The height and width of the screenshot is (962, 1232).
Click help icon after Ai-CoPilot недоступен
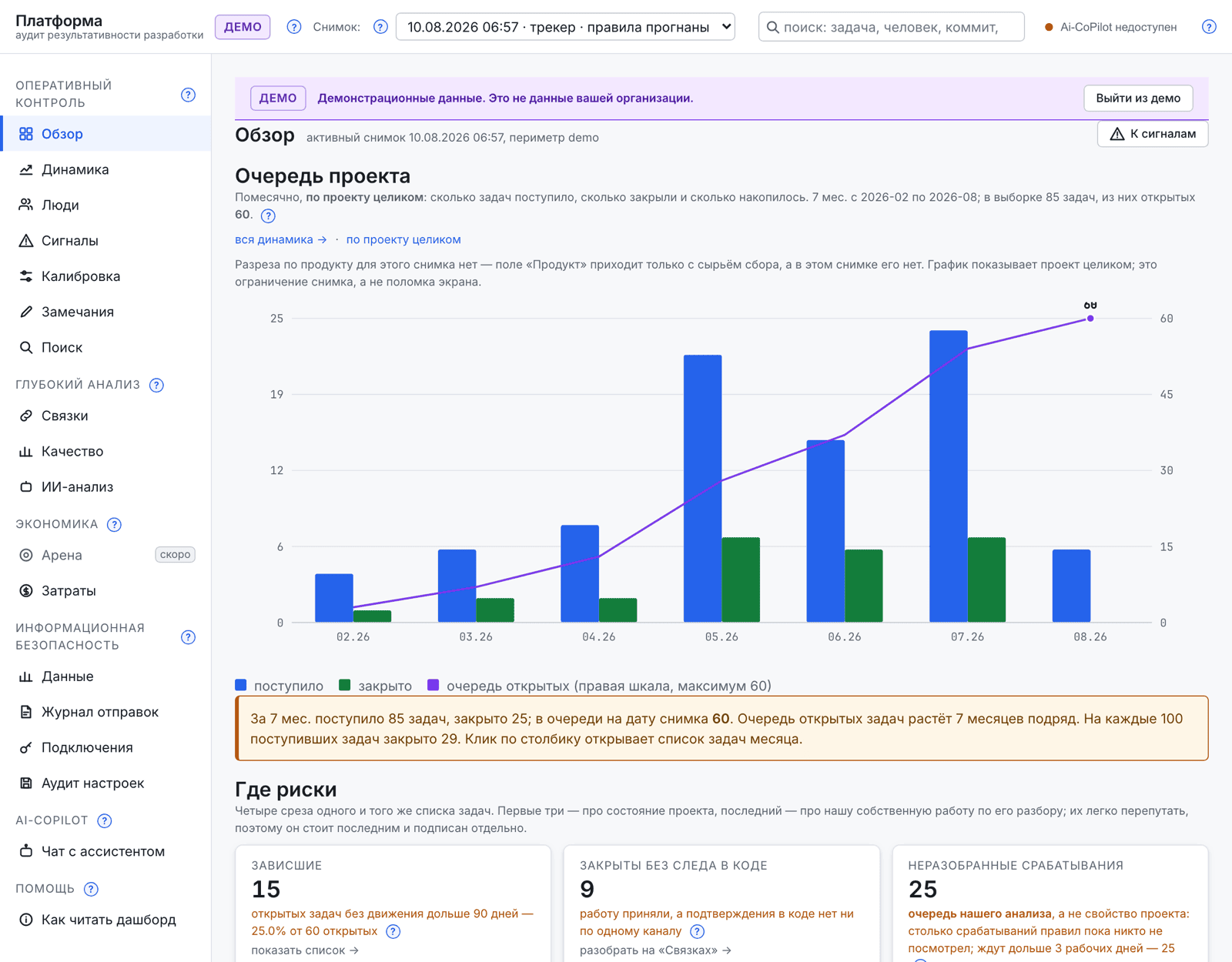click(x=1209, y=27)
